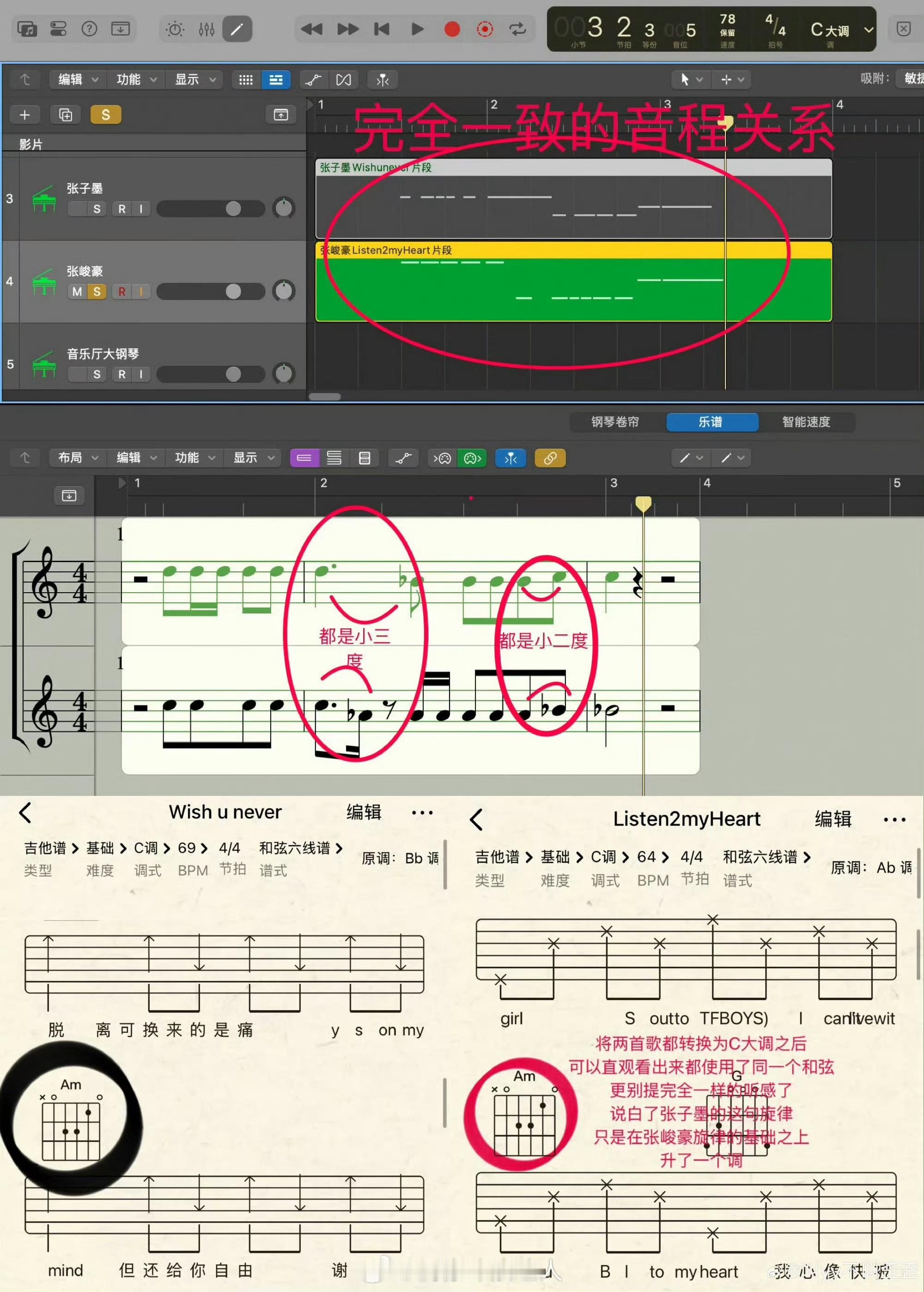Click the Duplicate Track icon
924x1292 pixels.
coord(66,115)
